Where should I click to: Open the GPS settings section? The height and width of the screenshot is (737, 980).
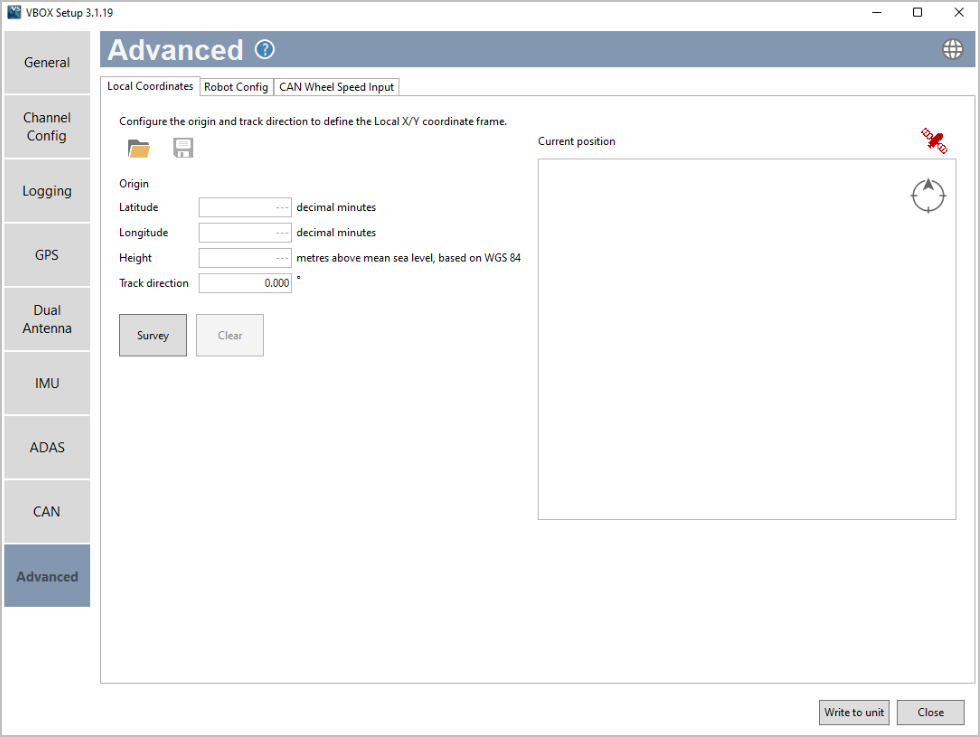[46, 254]
